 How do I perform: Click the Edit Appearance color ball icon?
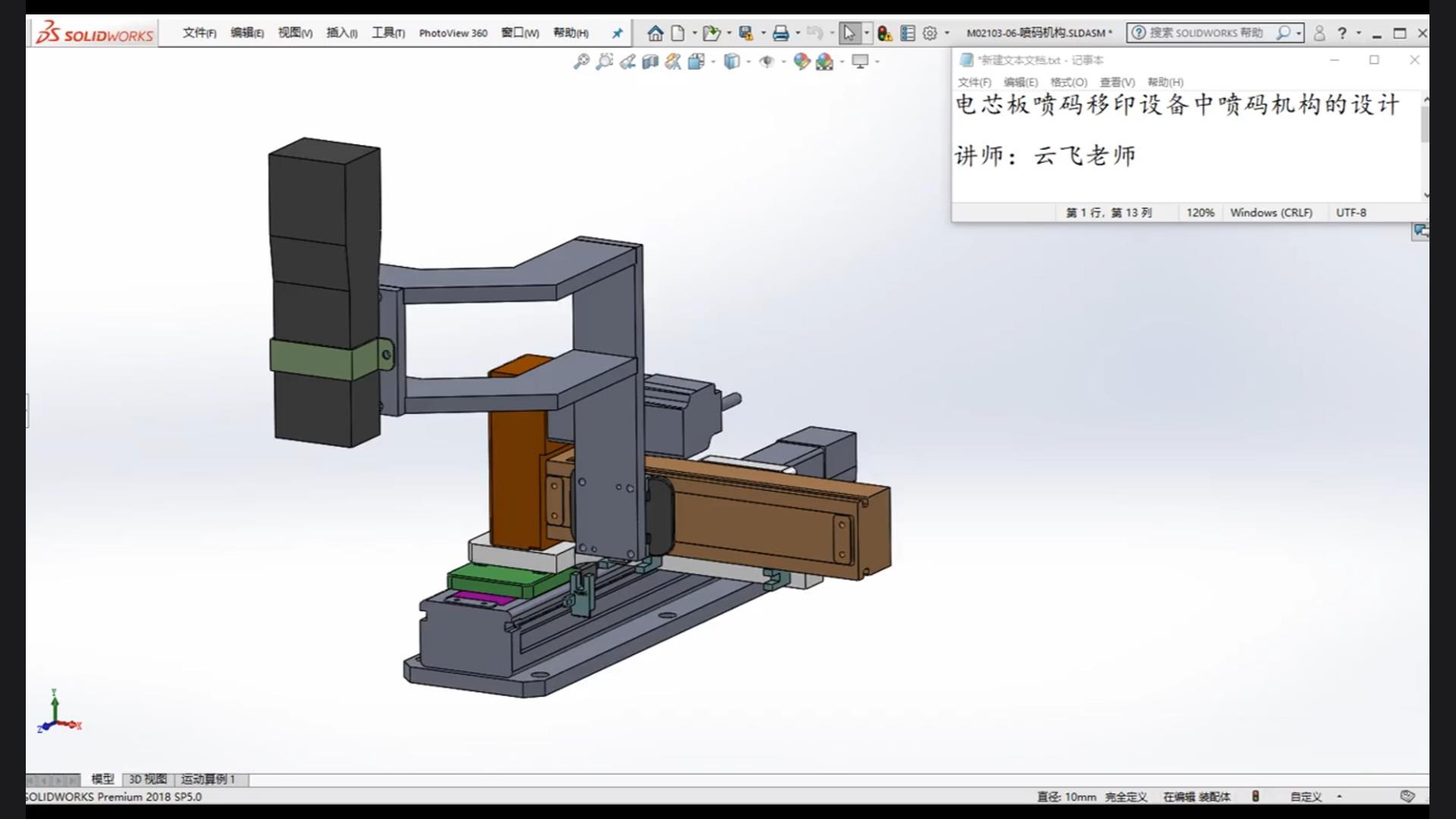[x=802, y=61]
